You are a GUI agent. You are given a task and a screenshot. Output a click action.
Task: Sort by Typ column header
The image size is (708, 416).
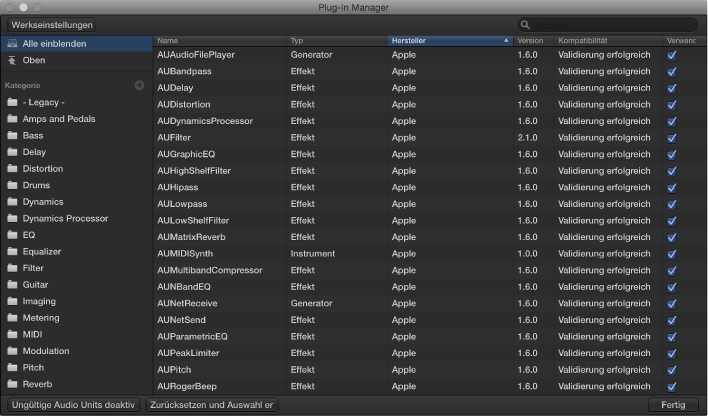337,41
